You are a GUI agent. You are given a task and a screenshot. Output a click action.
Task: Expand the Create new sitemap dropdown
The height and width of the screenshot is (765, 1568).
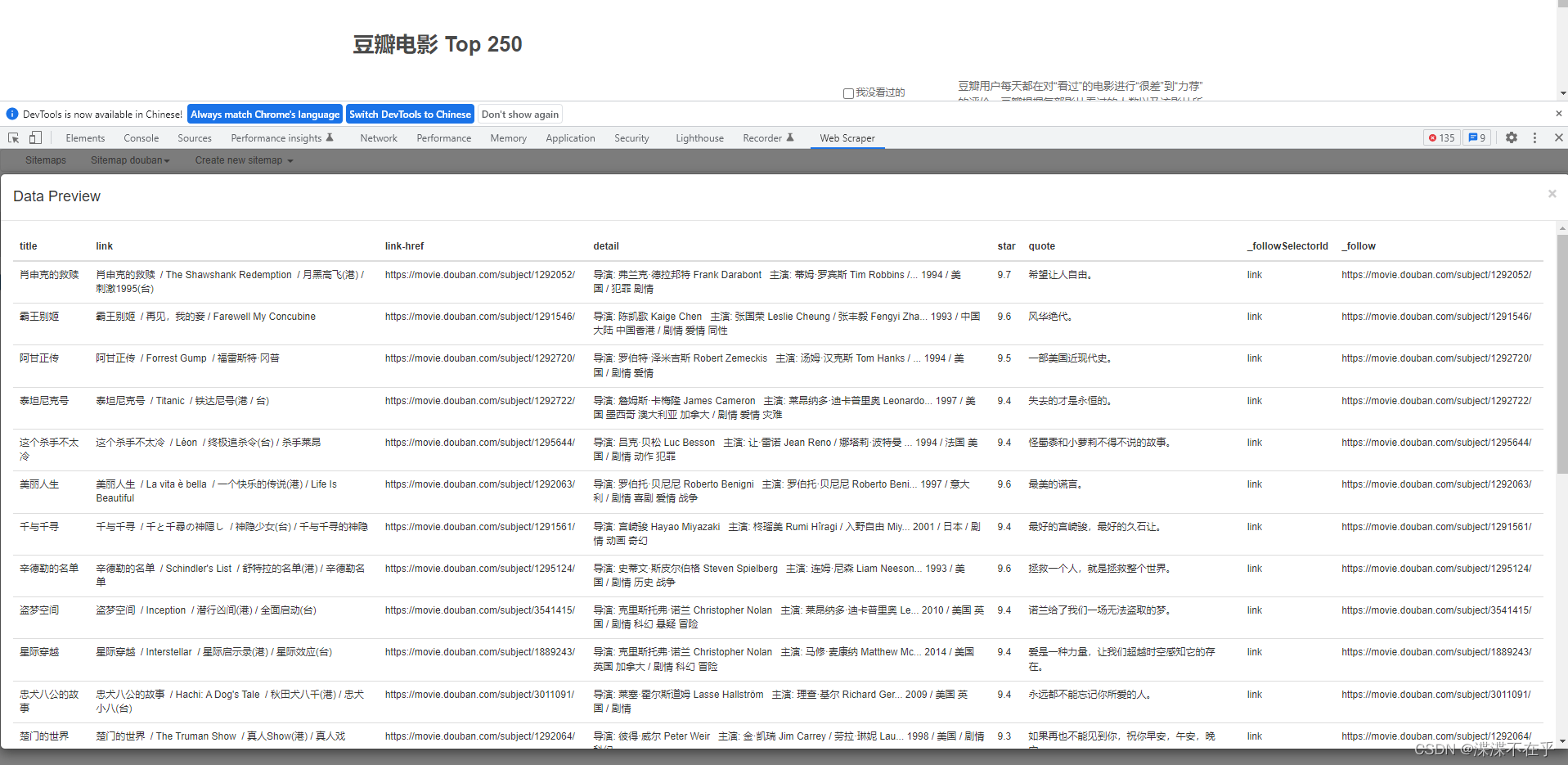tap(244, 160)
